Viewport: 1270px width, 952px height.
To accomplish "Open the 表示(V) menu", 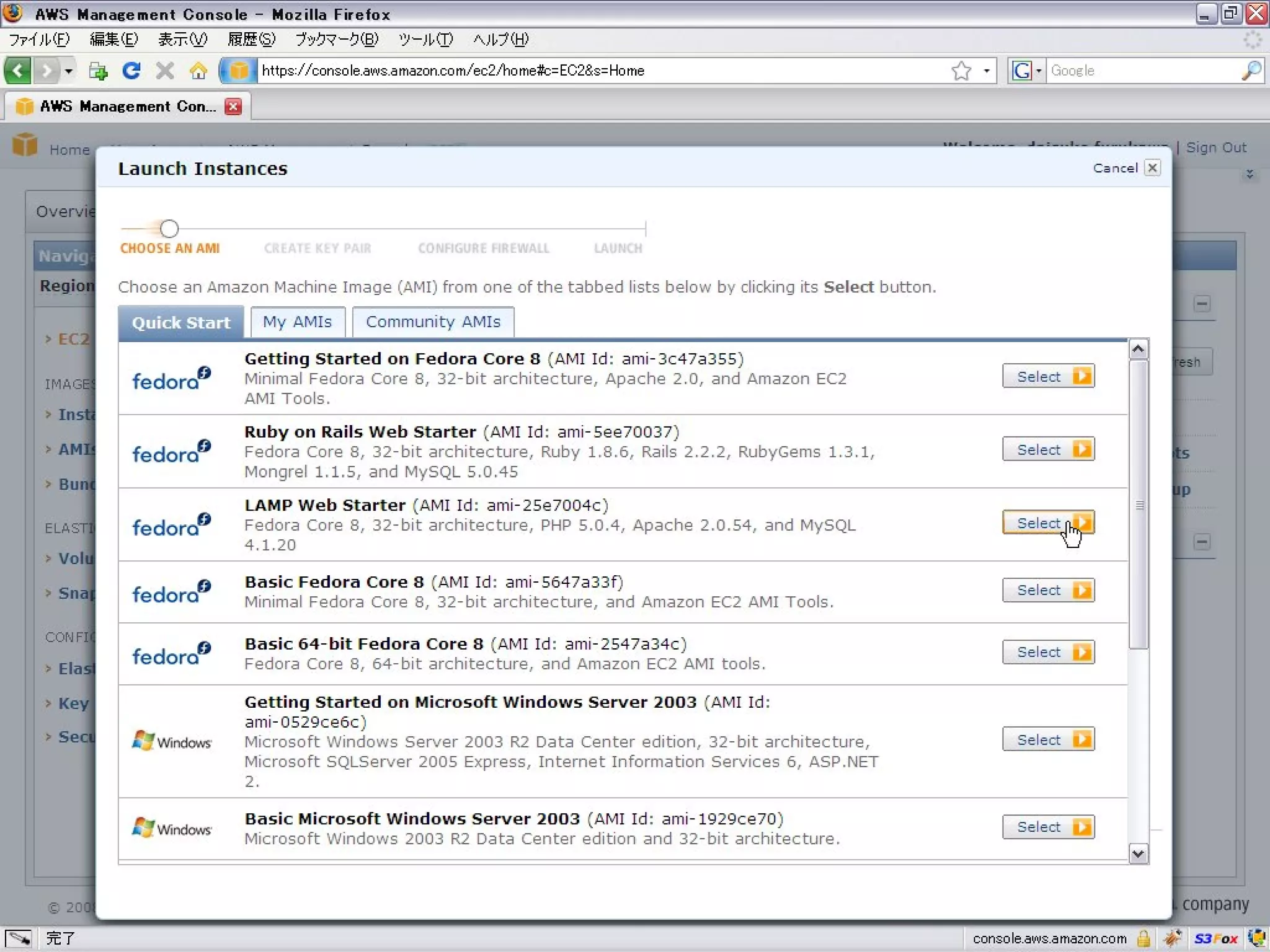I will (182, 40).
